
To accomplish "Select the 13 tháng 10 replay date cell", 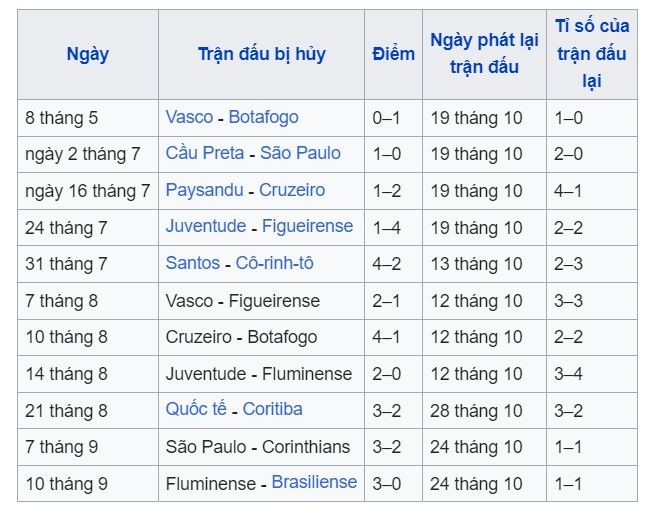I will (477, 264).
